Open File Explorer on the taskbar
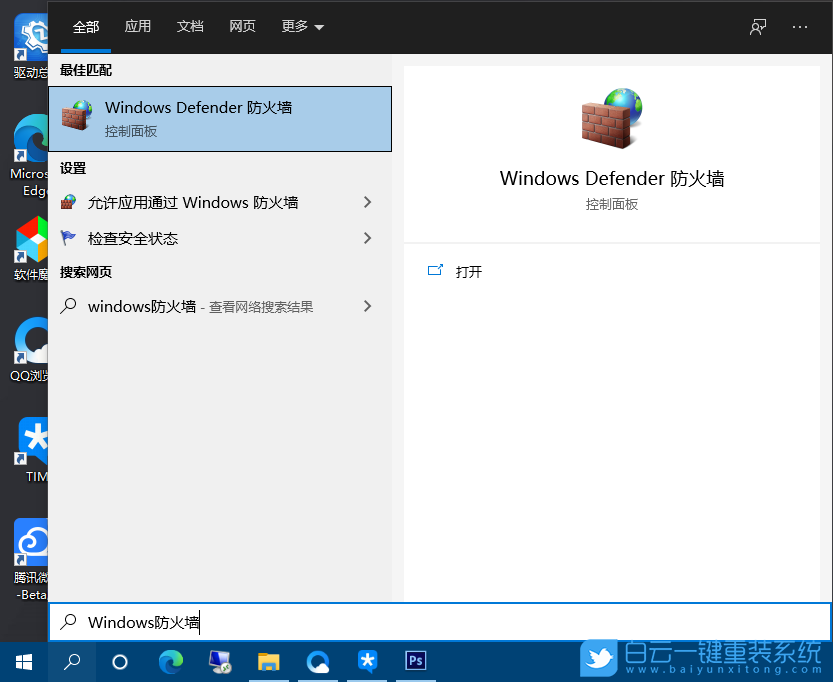Viewport: 833px width, 682px height. [269, 661]
